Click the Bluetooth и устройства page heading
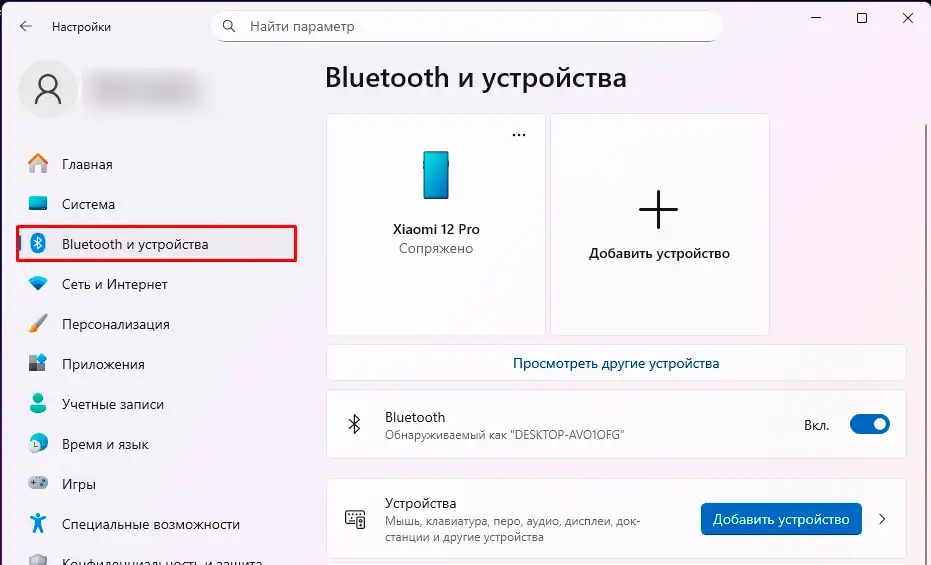 pos(476,78)
